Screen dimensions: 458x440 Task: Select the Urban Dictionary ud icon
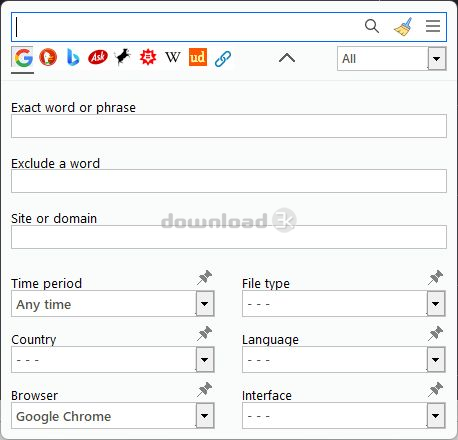(x=198, y=57)
